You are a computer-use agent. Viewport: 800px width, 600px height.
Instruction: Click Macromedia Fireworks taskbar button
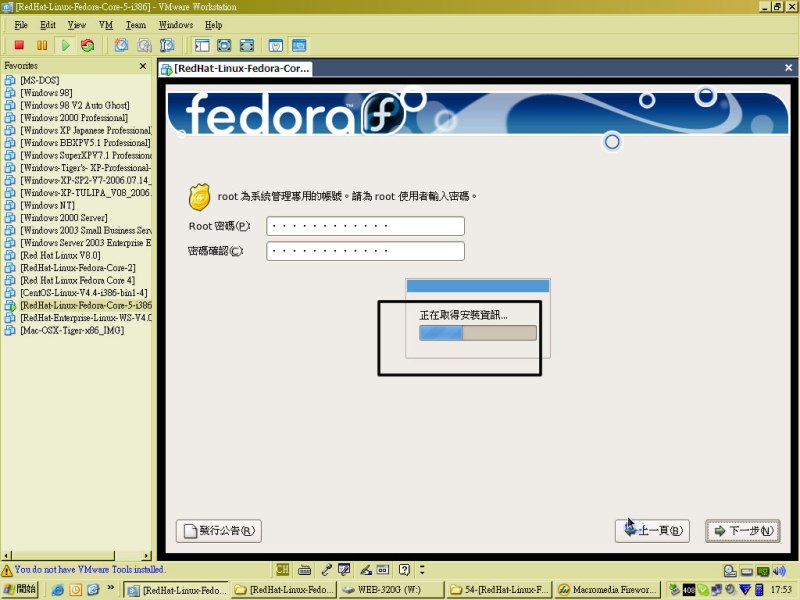tap(607, 590)
